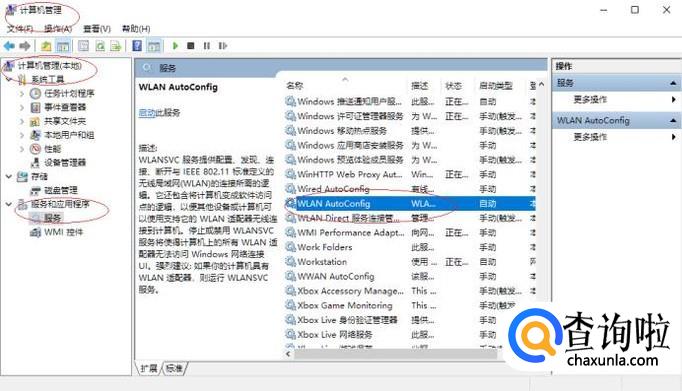Viewport: 682px width, 391px height.
Task: Click the Up One Level folder icon
Action: pyautogui.click(x=46, y=46)
